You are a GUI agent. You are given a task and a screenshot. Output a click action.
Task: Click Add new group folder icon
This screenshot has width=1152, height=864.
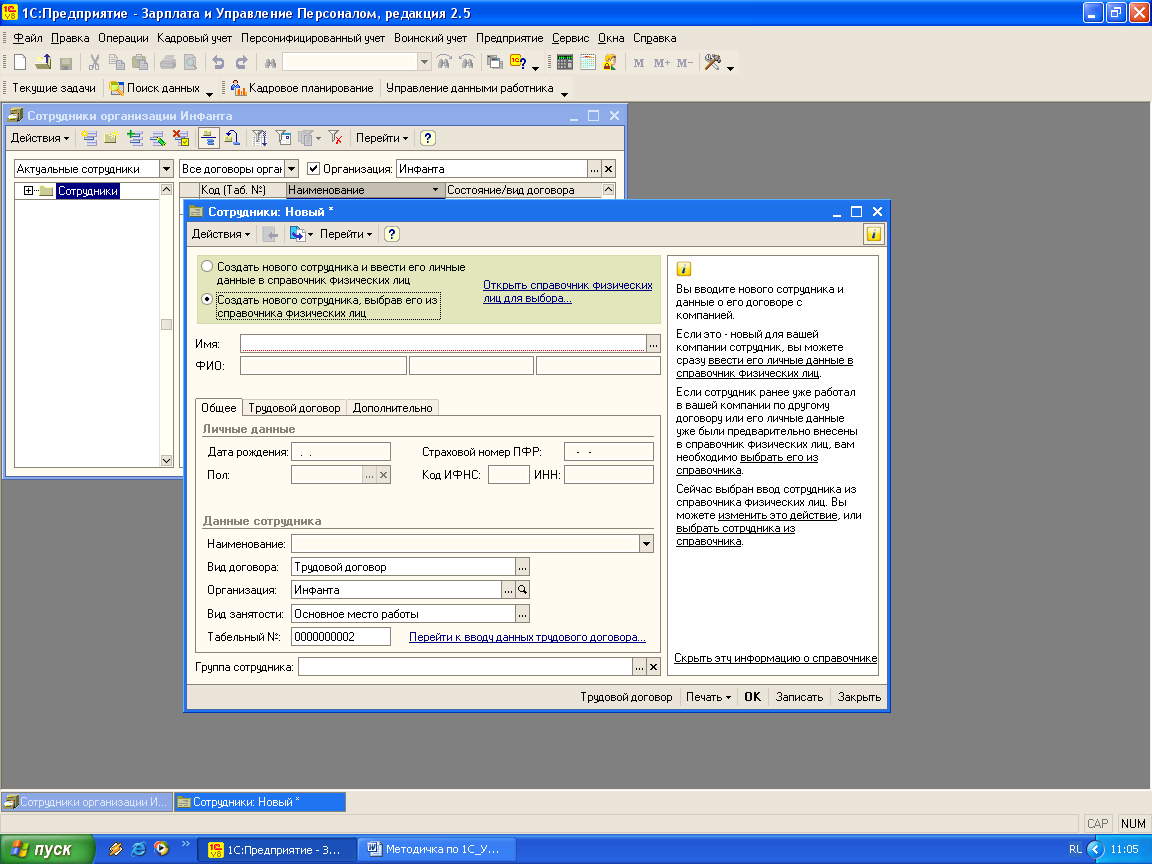(111, 137)
